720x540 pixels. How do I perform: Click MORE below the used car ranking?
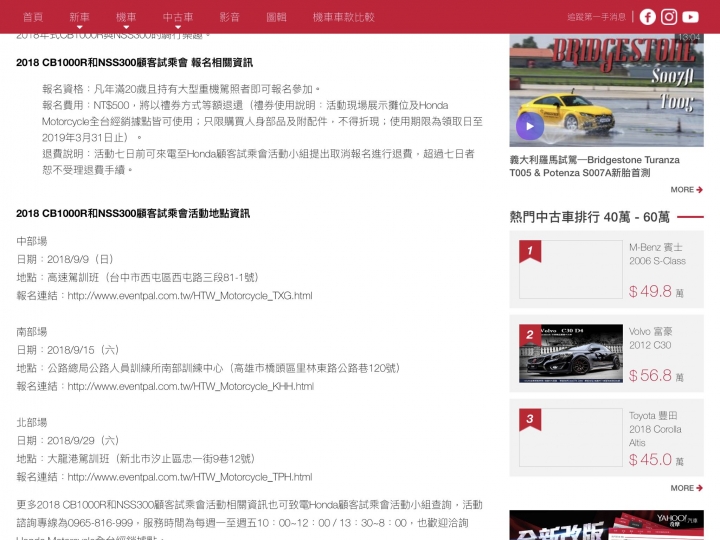click(682, 488)
